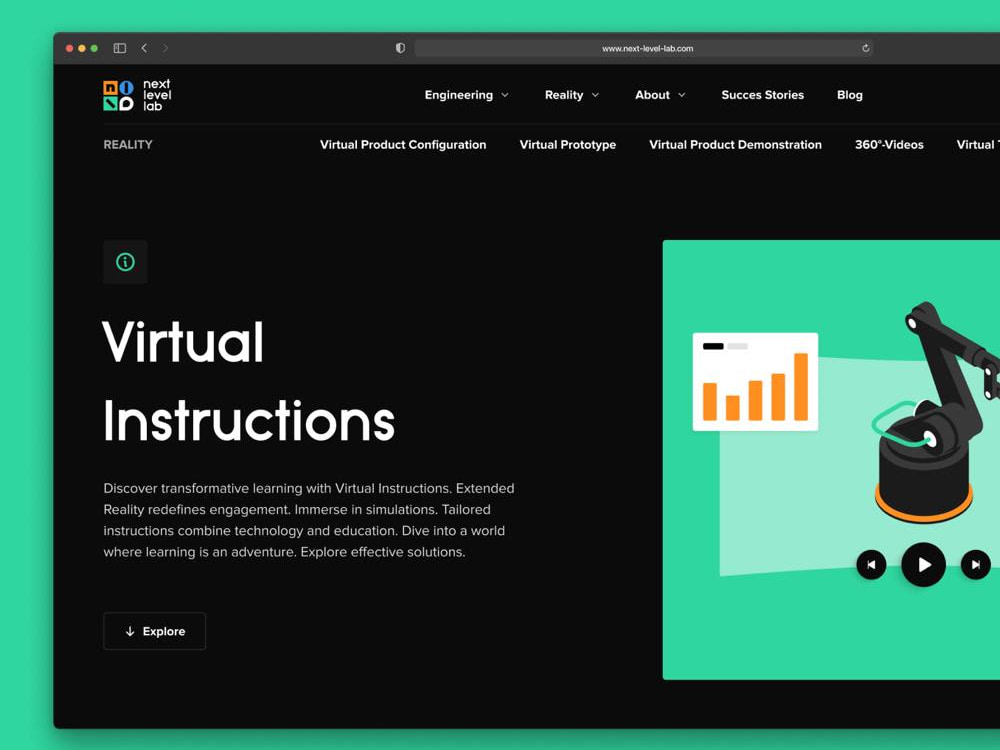Select Virtual Prototype tab
The image size is (1000, 750).
point(568,145)
